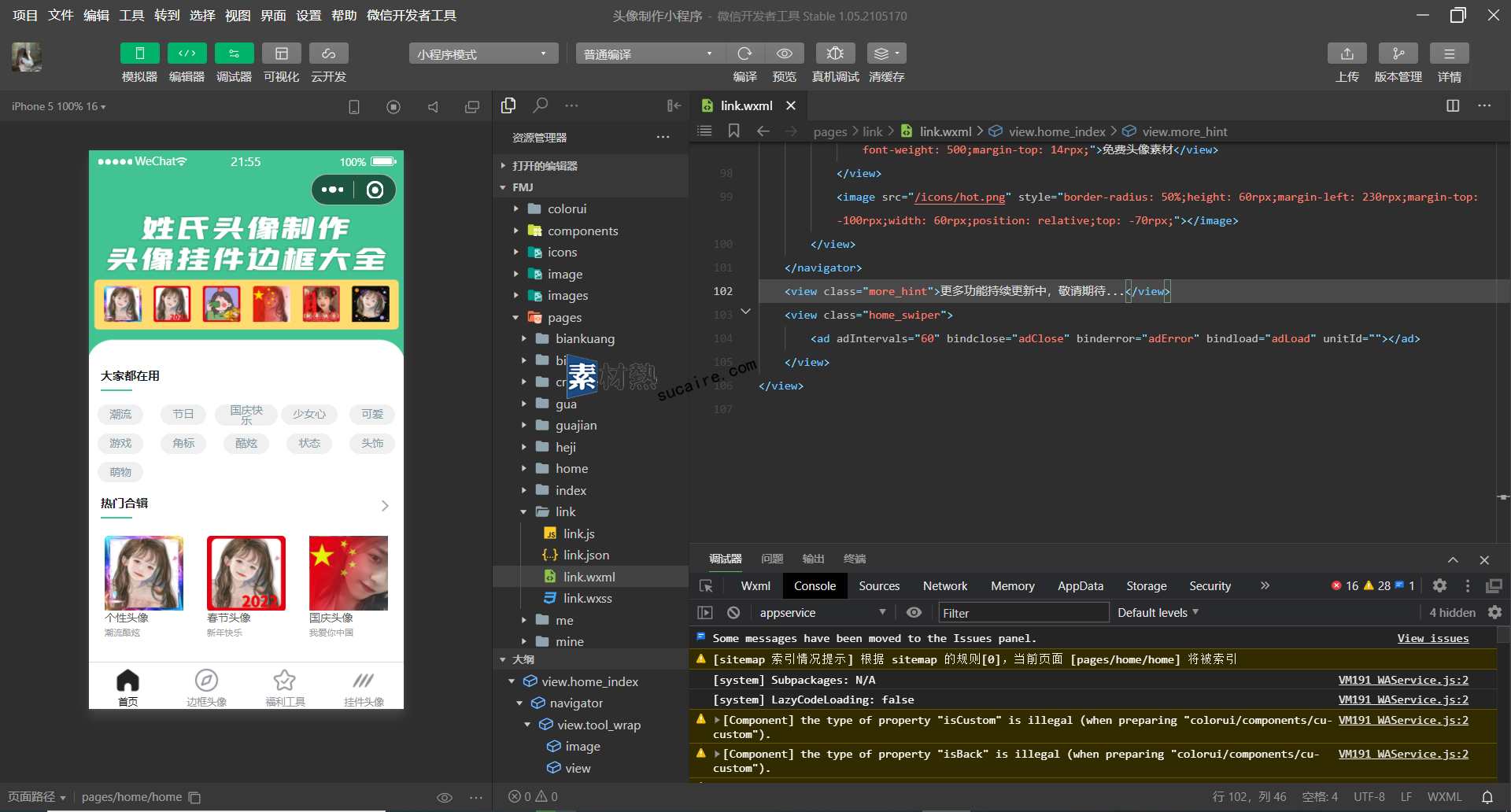
Task: Open version management (版本管理)
Action: [1398, 54]
